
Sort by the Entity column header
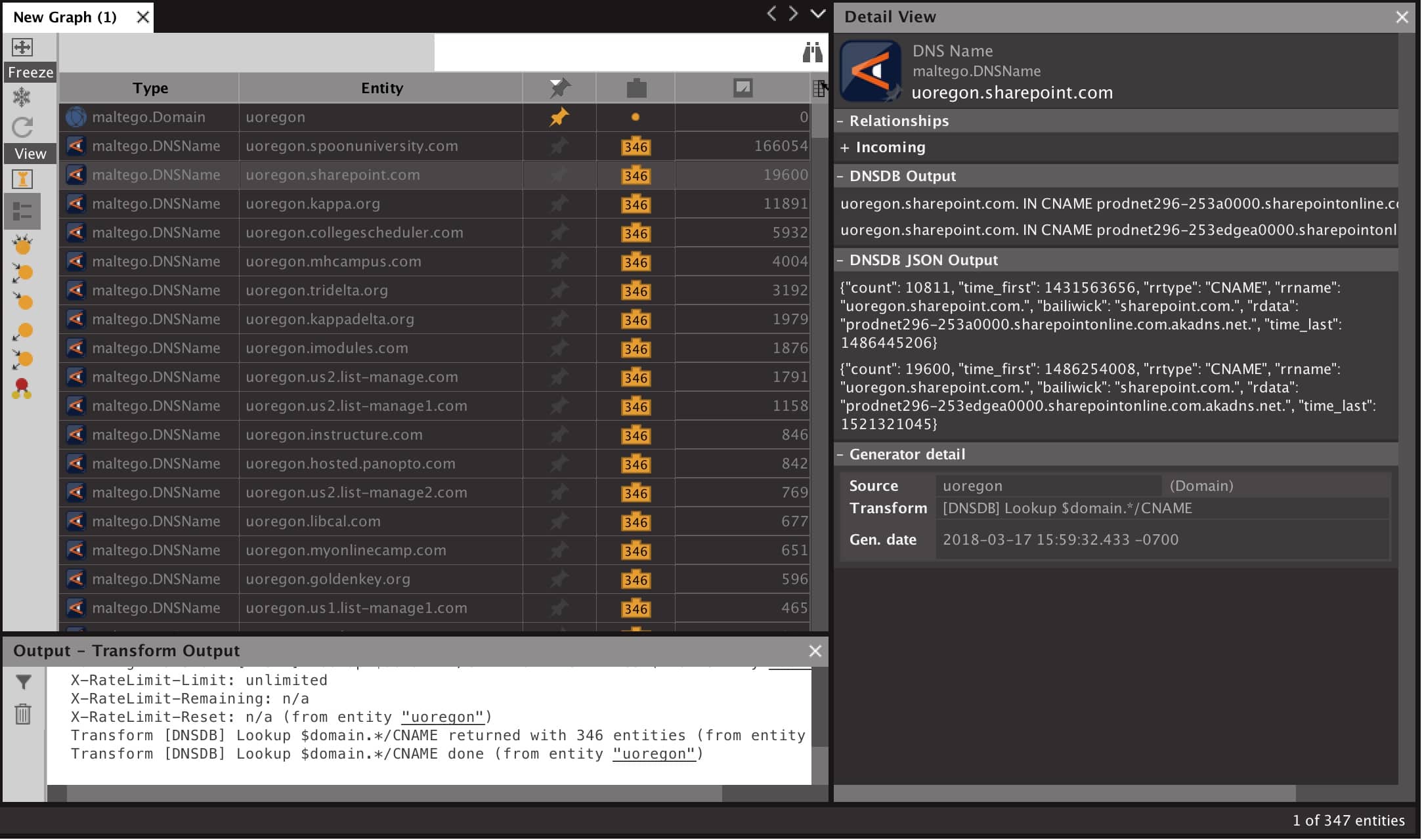pos(381,88)
